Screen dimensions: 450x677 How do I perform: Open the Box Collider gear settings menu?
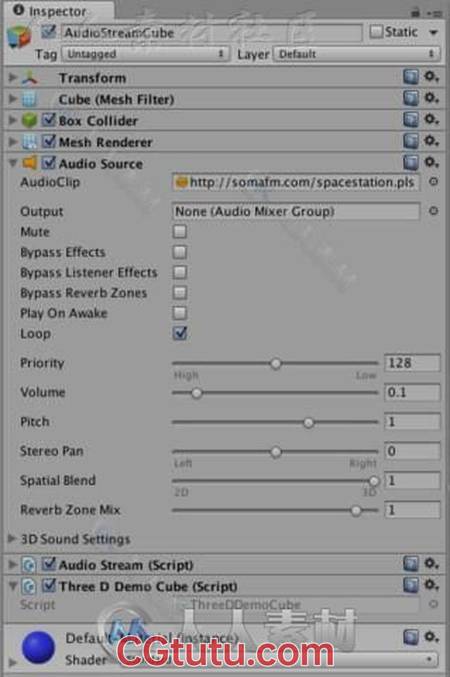pos(431,120)
